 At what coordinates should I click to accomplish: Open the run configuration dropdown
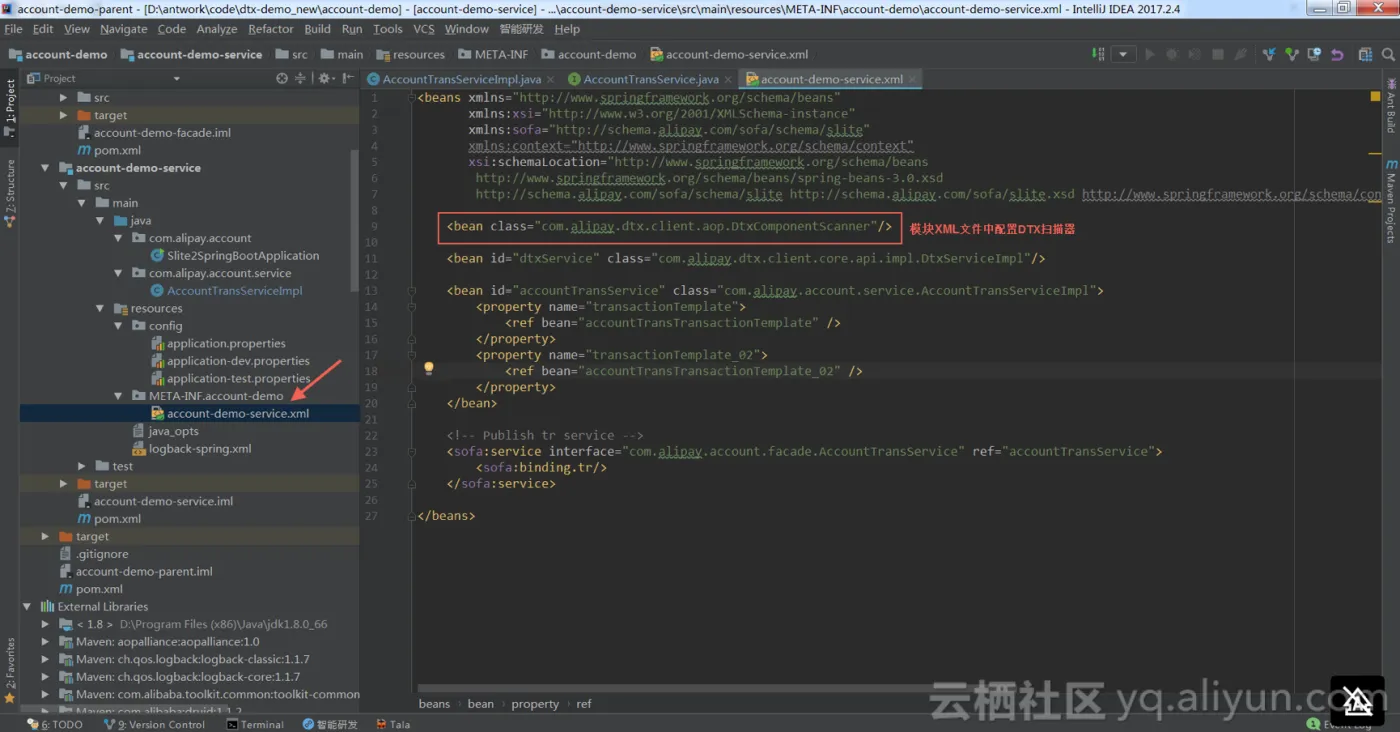click(x=1123, y=54)
